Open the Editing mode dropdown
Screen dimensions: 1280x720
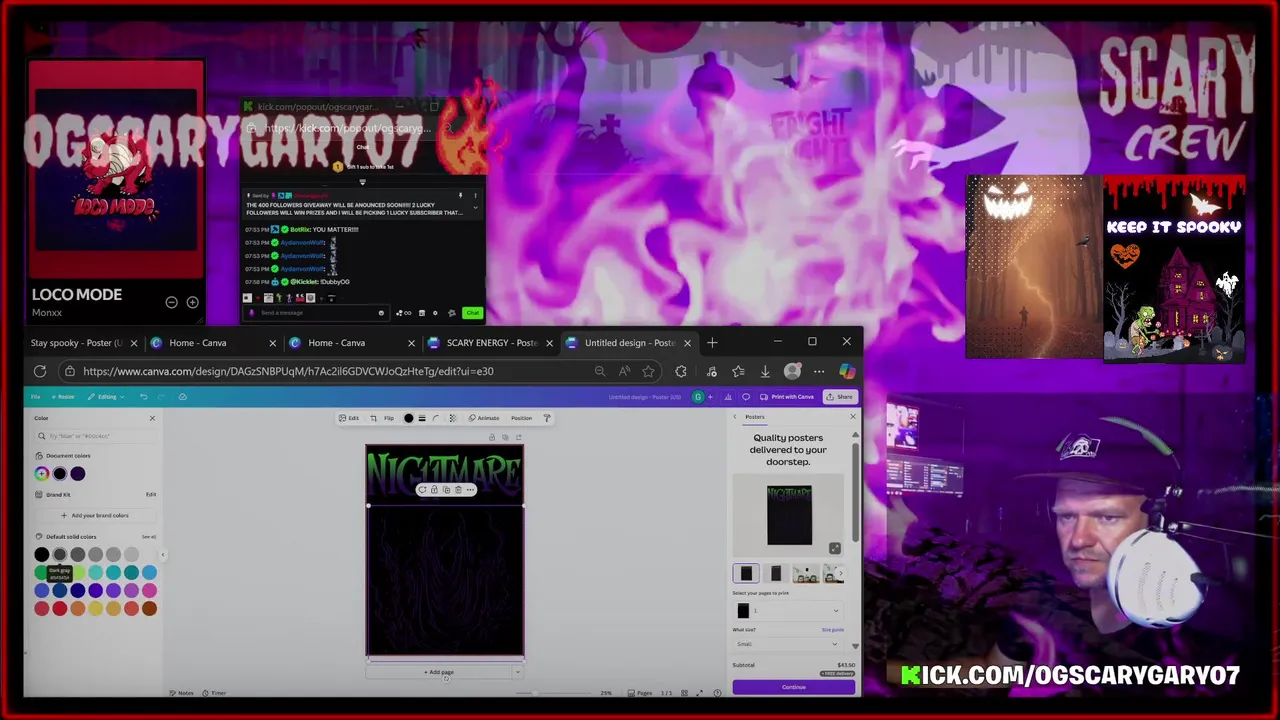105,397
